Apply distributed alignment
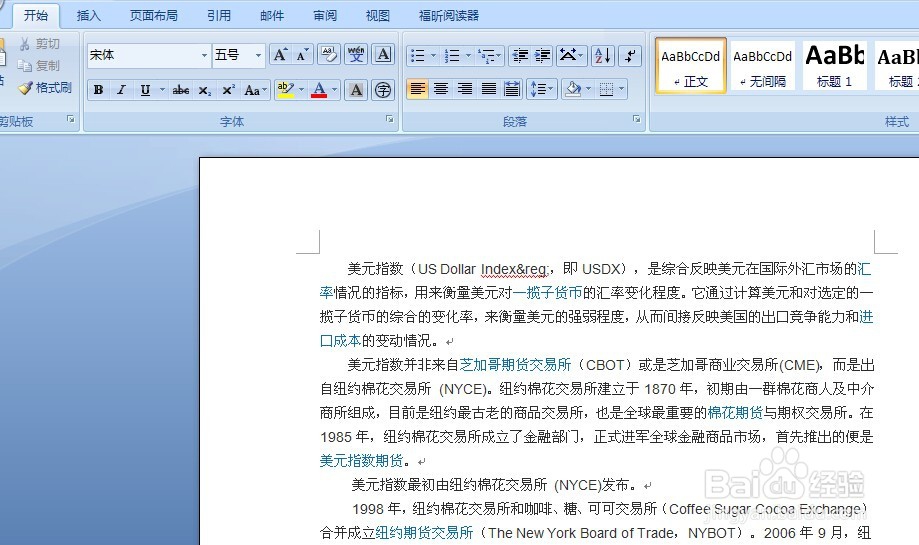 [512, 89]
